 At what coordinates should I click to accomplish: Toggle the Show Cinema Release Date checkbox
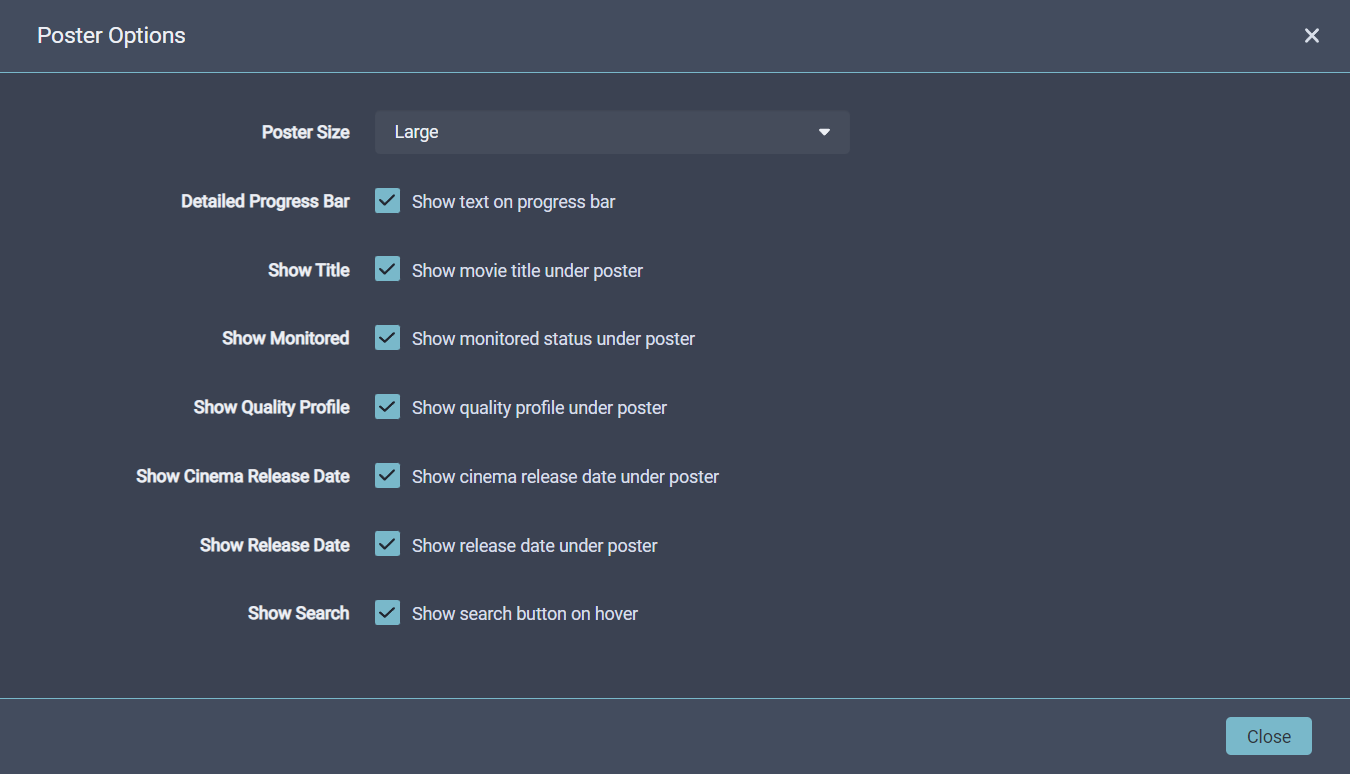pyautogui.click(x=387, y=476)
